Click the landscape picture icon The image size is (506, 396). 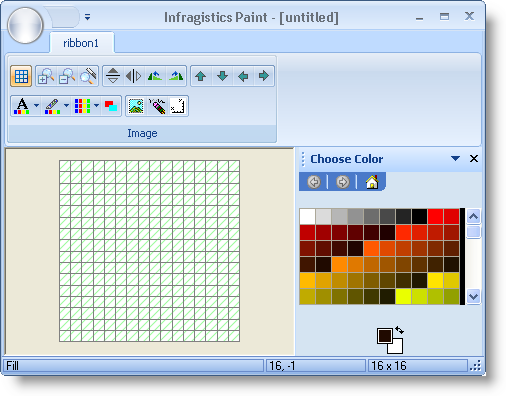136,106
